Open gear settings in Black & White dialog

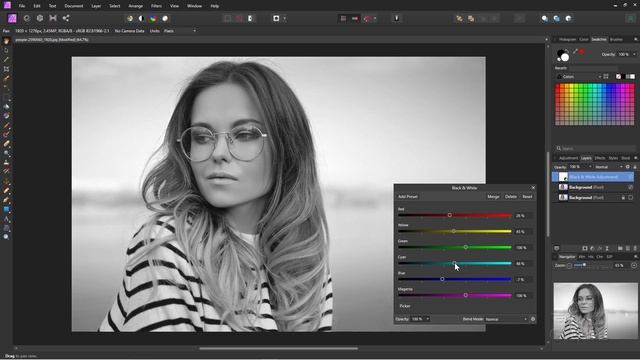(x=533, y=319)
